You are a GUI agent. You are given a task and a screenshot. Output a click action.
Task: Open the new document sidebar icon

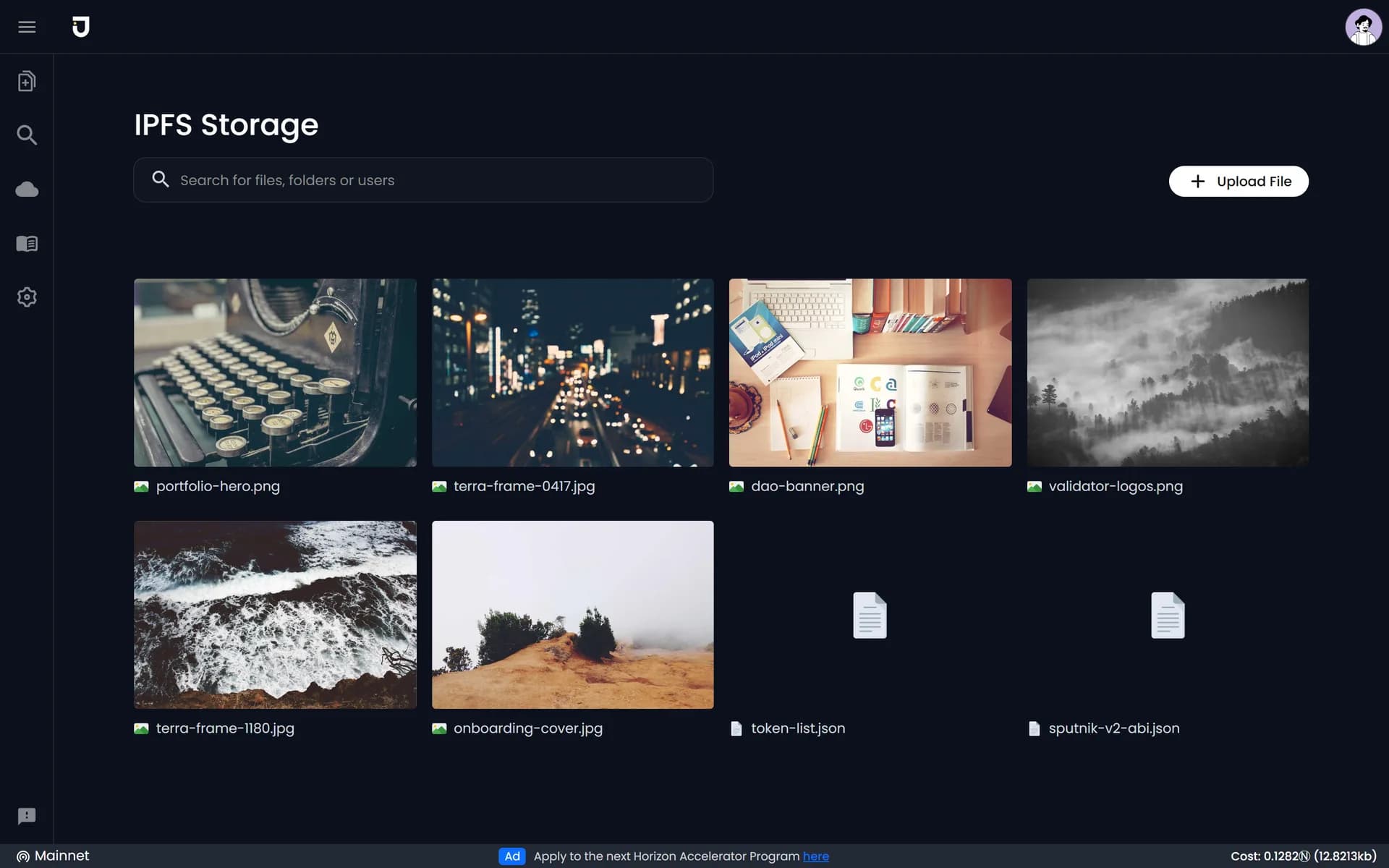point(27,81)
